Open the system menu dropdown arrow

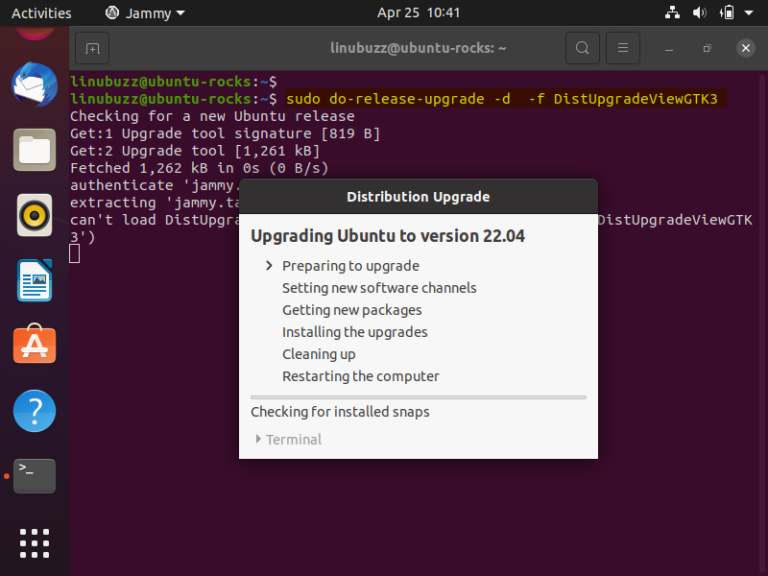(x=748, y=13)
